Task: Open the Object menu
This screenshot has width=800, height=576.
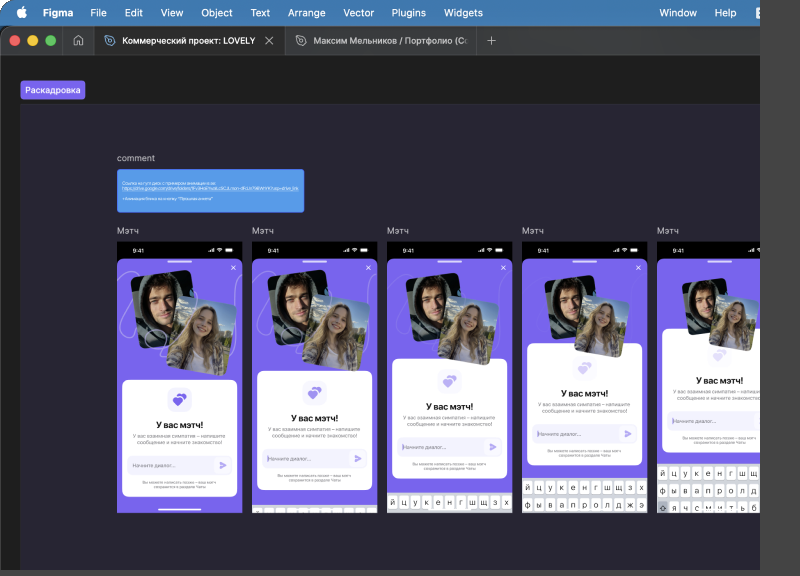Action: coord(217,13)
